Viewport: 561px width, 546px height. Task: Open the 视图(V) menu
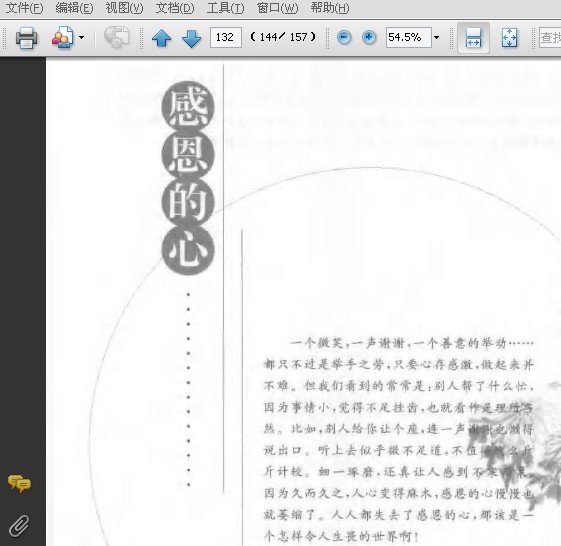[x=124, y=8]
